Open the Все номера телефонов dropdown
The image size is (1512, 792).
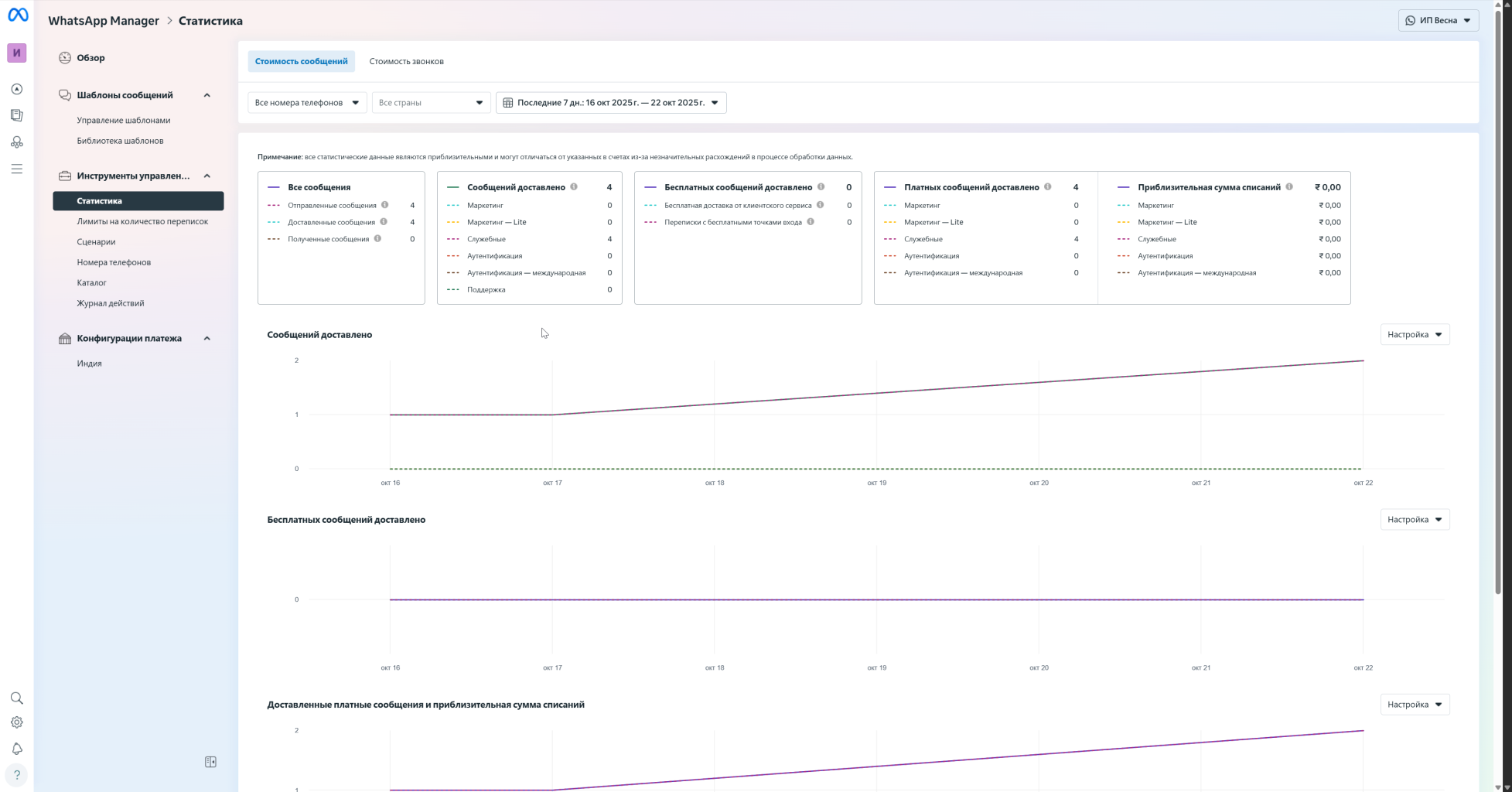click(307, 103)
